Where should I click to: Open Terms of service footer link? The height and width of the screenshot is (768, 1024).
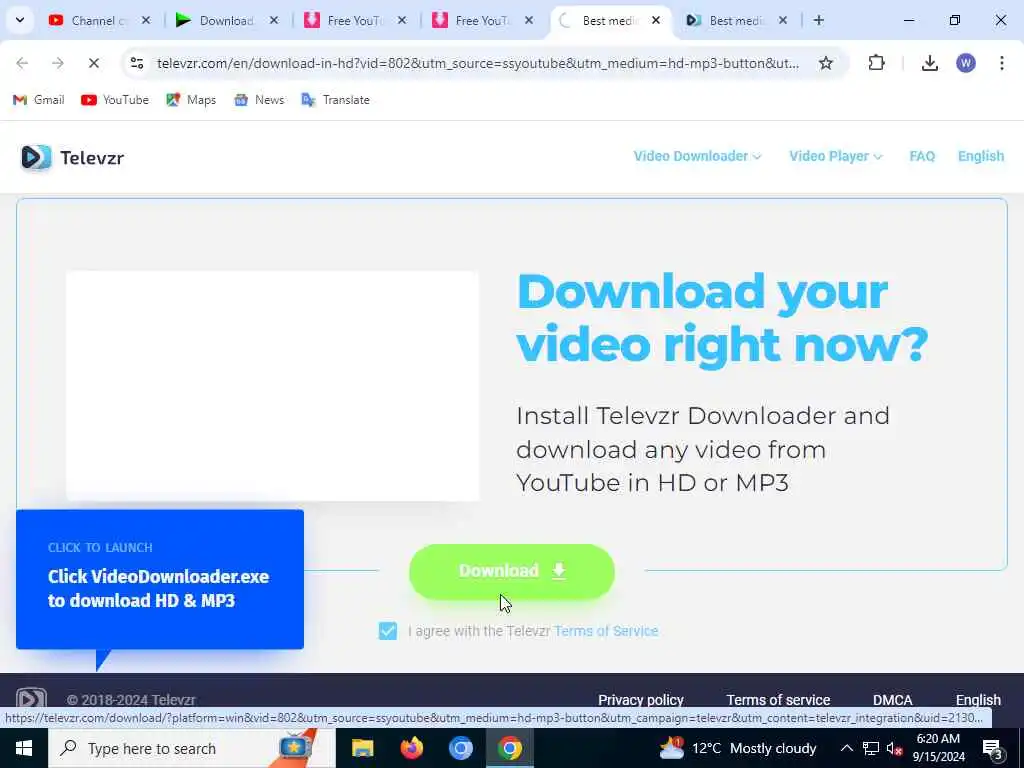(x=778, y=699)
